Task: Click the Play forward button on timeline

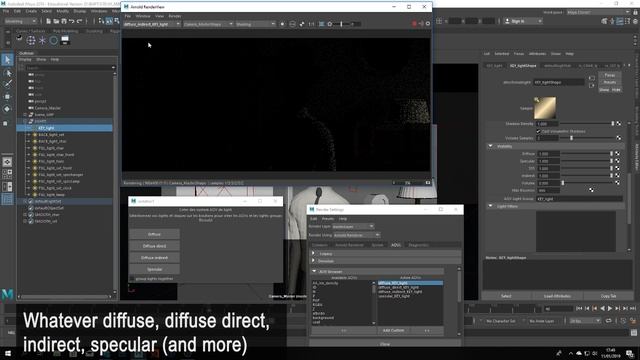Action: pos(610,309)
